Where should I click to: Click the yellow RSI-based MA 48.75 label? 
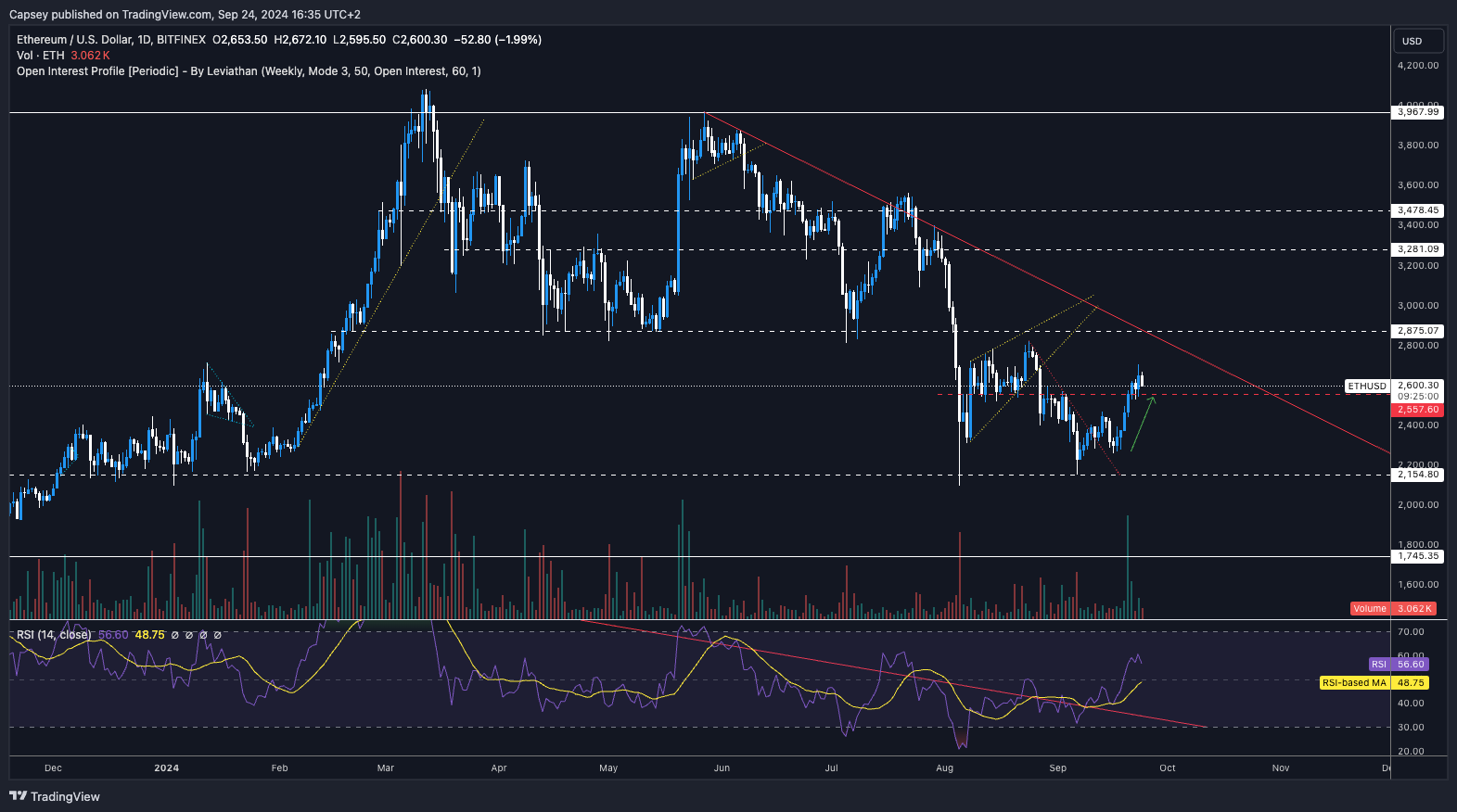tap(1374, 683)
